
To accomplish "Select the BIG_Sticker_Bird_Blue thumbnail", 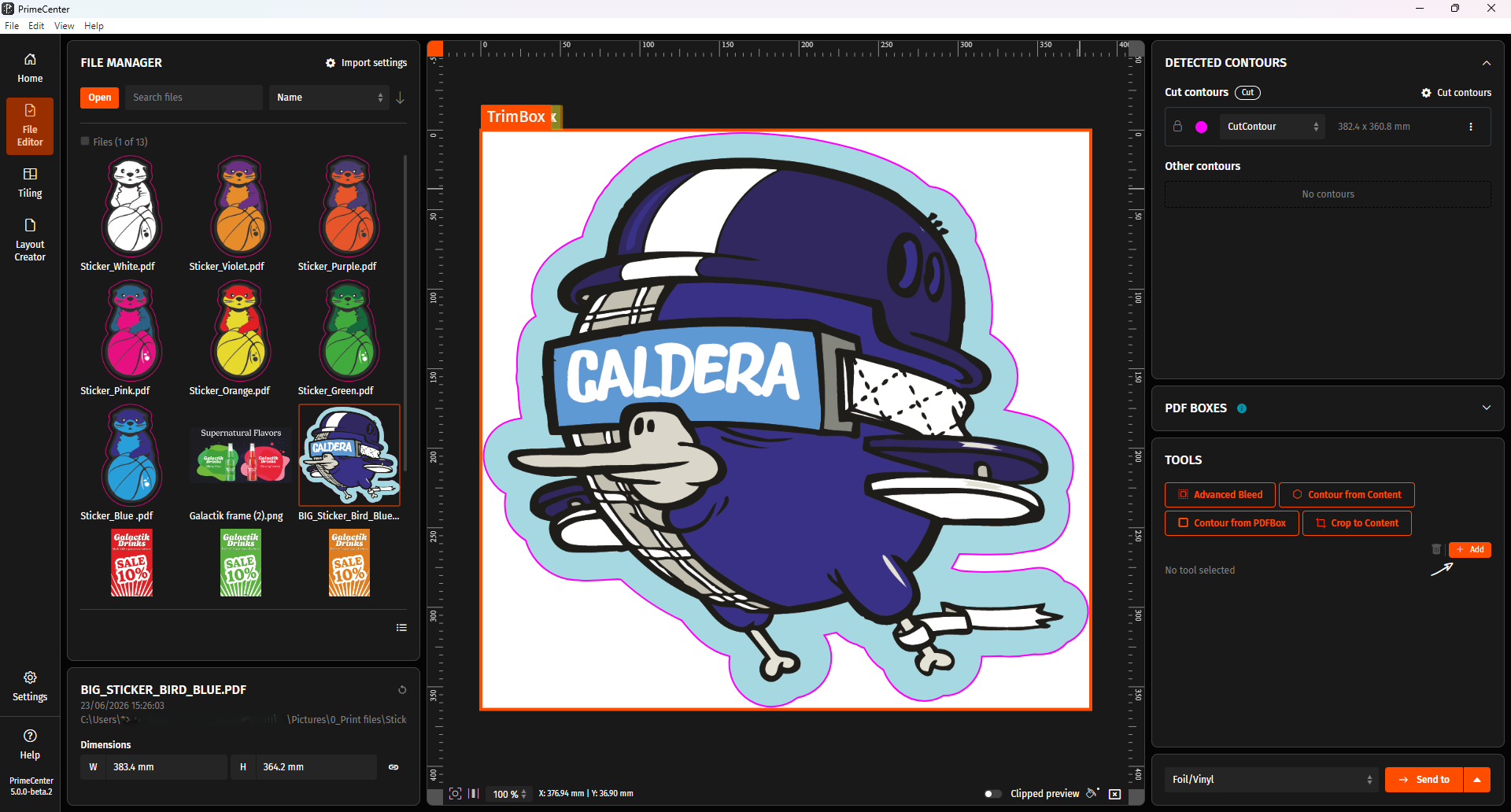I will point(349,456).
